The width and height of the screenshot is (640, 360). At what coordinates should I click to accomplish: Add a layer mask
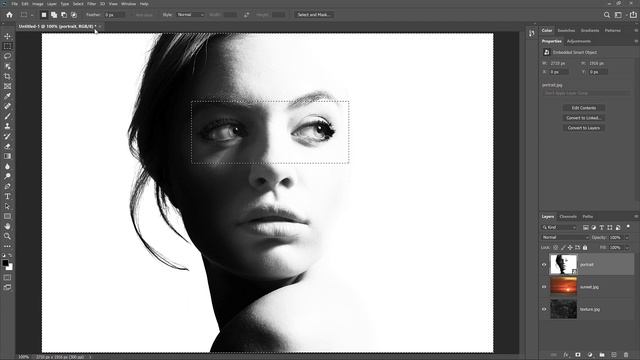(x=578, y=355)
